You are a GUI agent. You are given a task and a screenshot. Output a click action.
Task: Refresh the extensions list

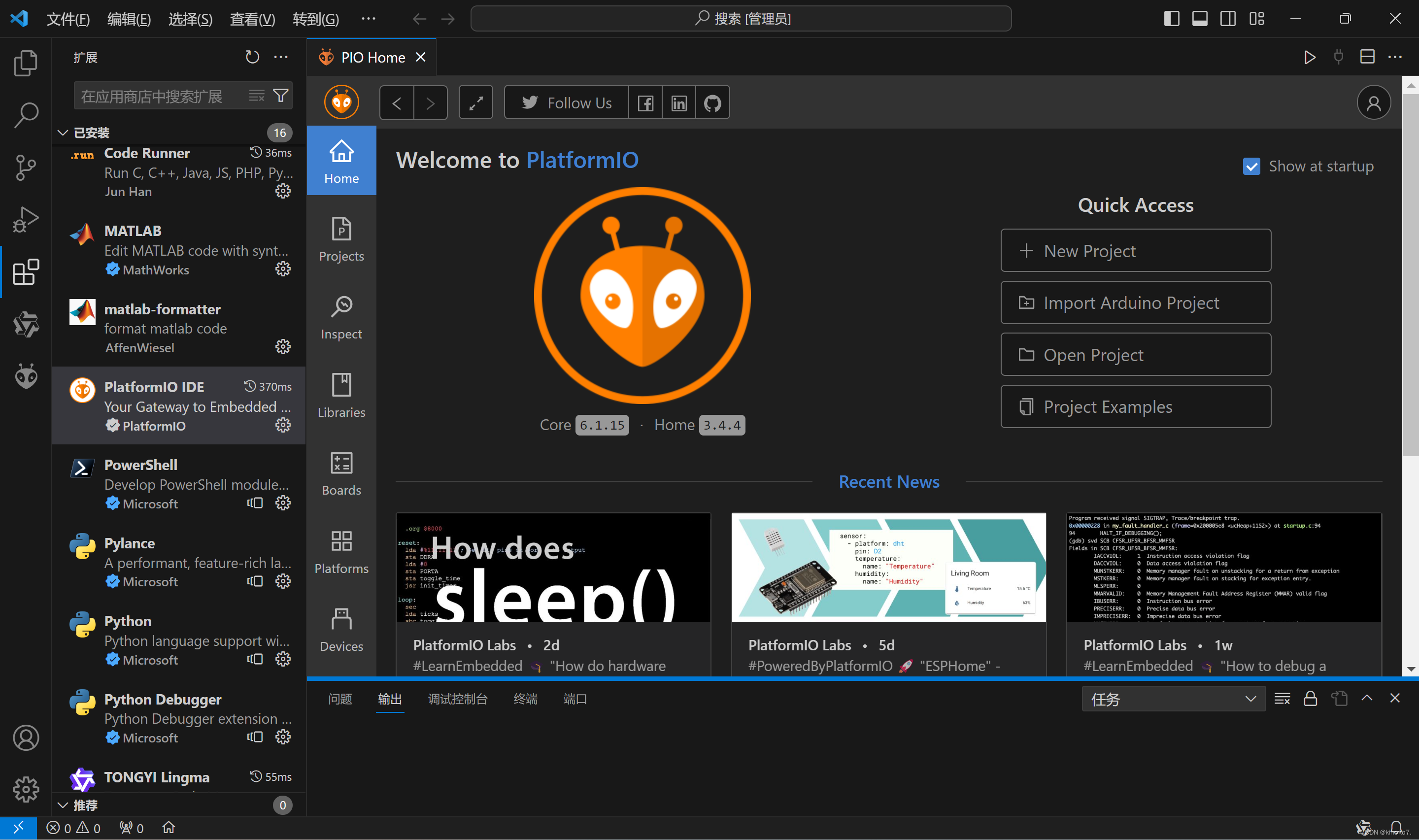(252, 57)
